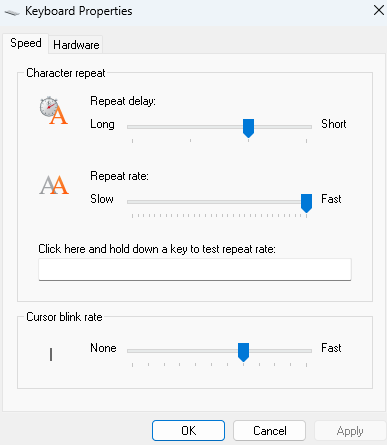Click the middle of the repeat rate track
Image resolution: width=387 pixels, height=445 pixels.
pyautogui.click(x=219, y=202)
